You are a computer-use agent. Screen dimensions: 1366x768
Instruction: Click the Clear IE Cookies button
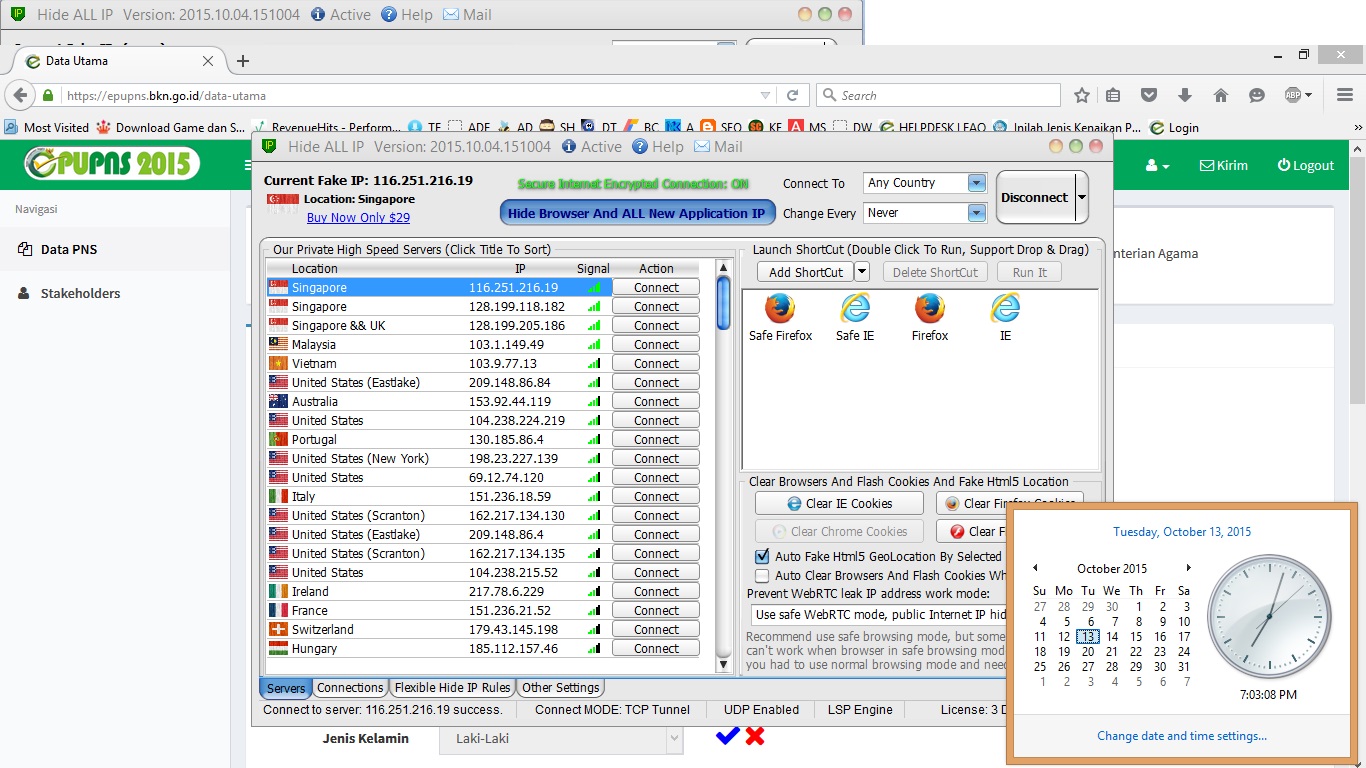(839, 504)
